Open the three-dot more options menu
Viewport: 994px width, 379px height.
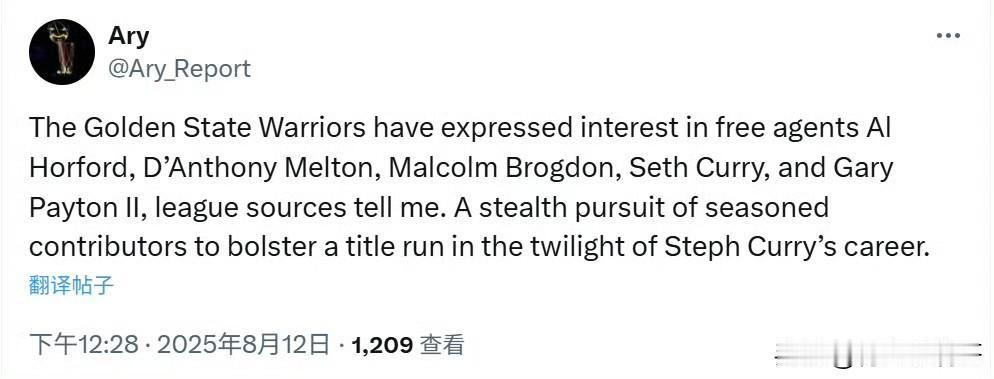click(x=948, y=36)
